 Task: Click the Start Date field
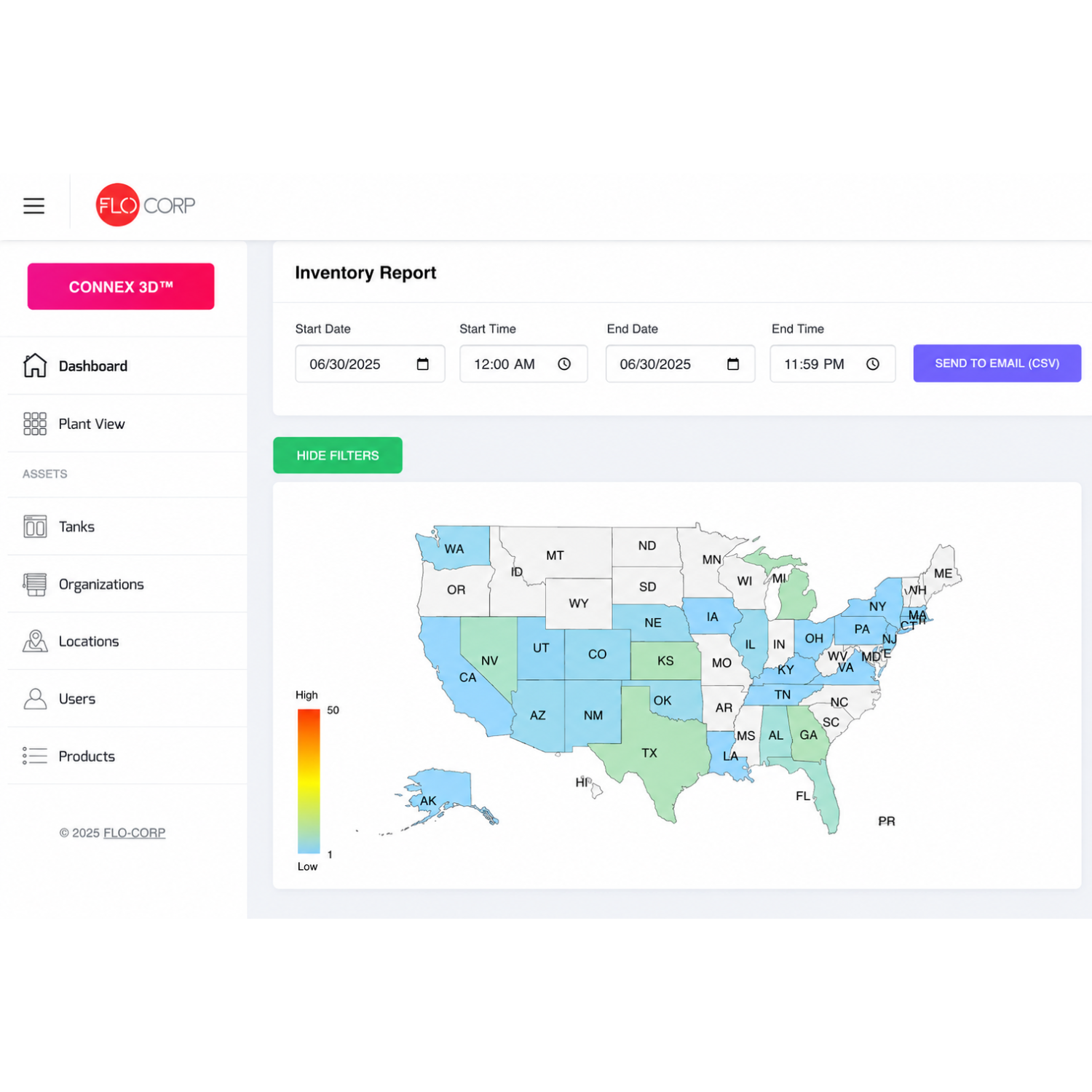(370, 364)
